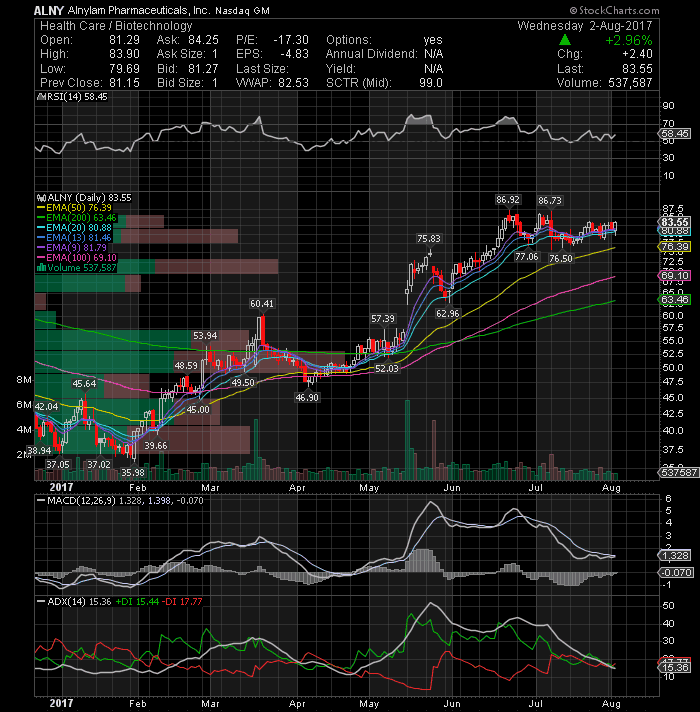Click the 77.06 low price marker

pyautogui.click(x=526, y=257)
